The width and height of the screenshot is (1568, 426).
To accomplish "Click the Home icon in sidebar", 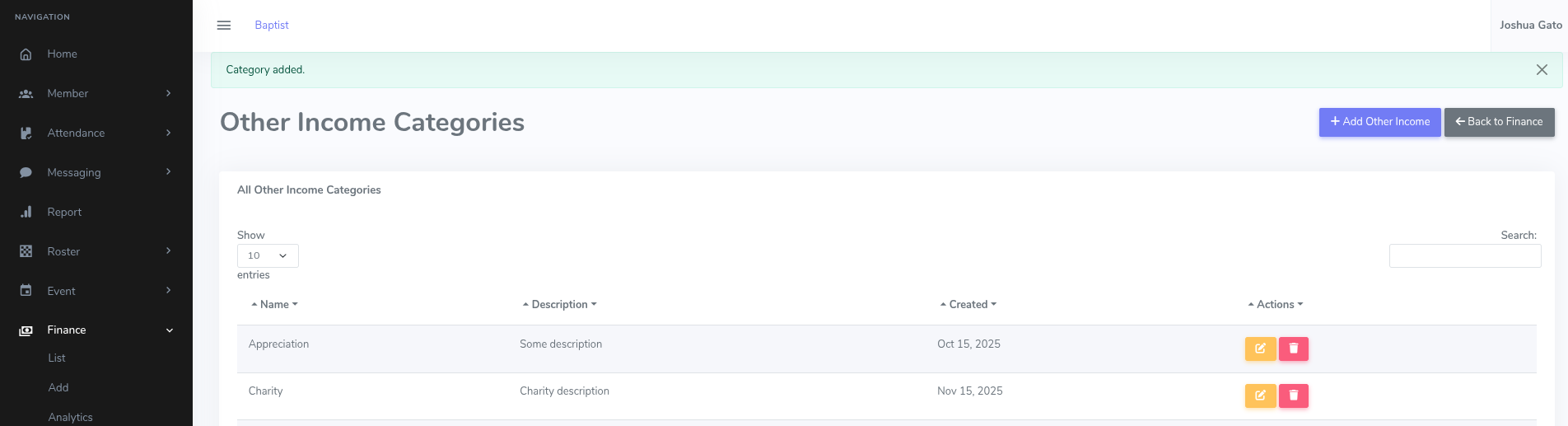I will point(26,54).
